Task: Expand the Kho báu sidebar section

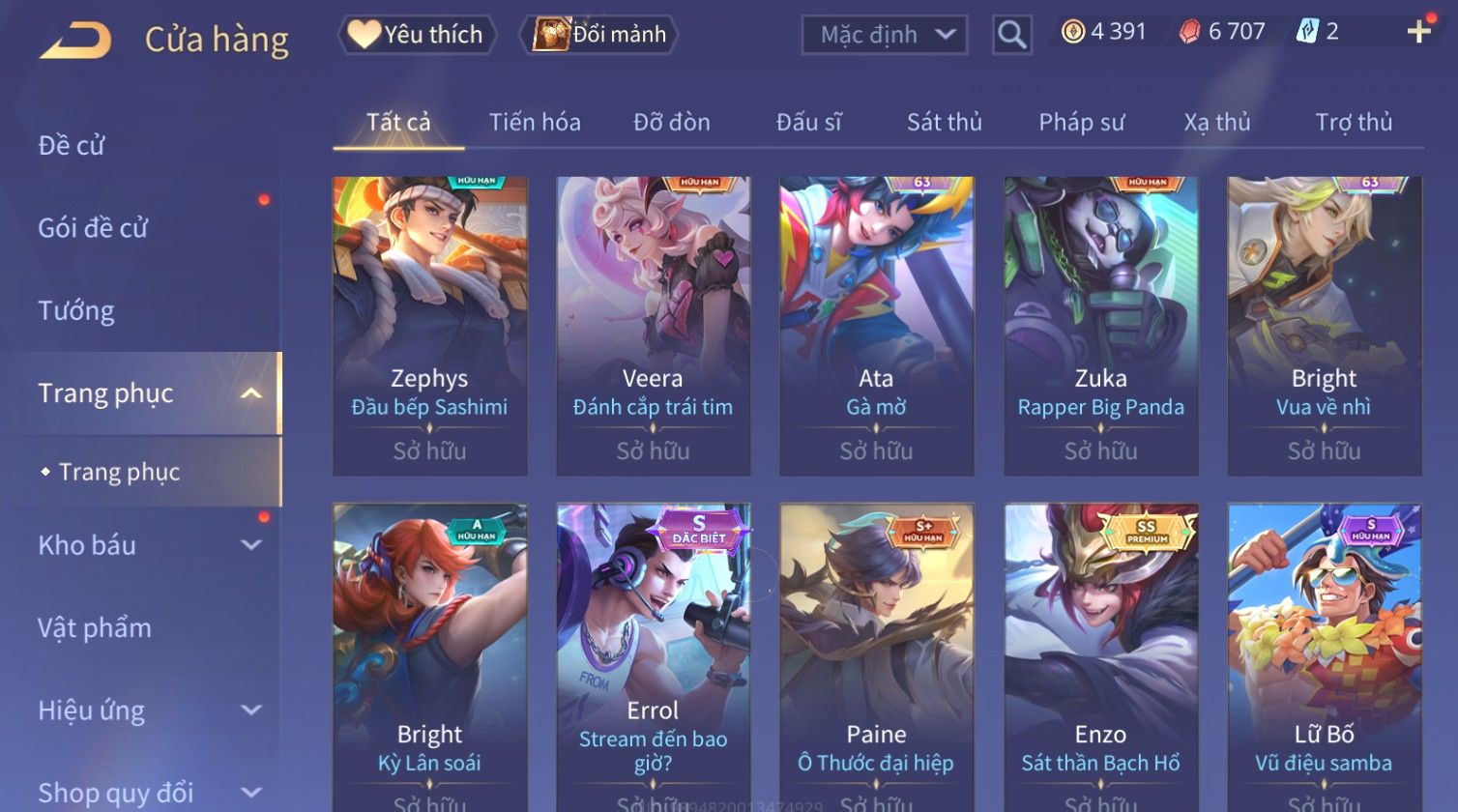Action: (x=251, y=545)
